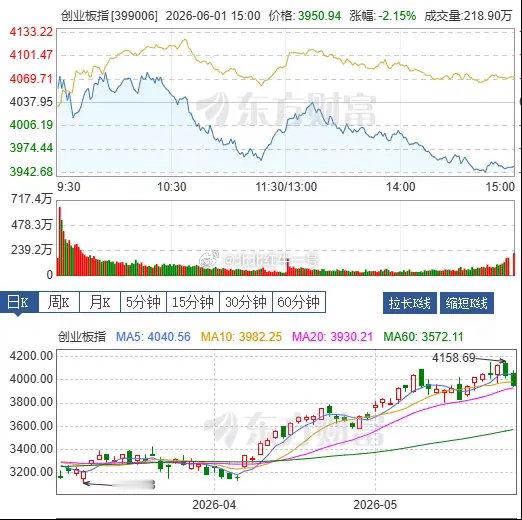522x520 pixels.
Task: Open the 15分钟 chart tab
Action: point(193,302)
